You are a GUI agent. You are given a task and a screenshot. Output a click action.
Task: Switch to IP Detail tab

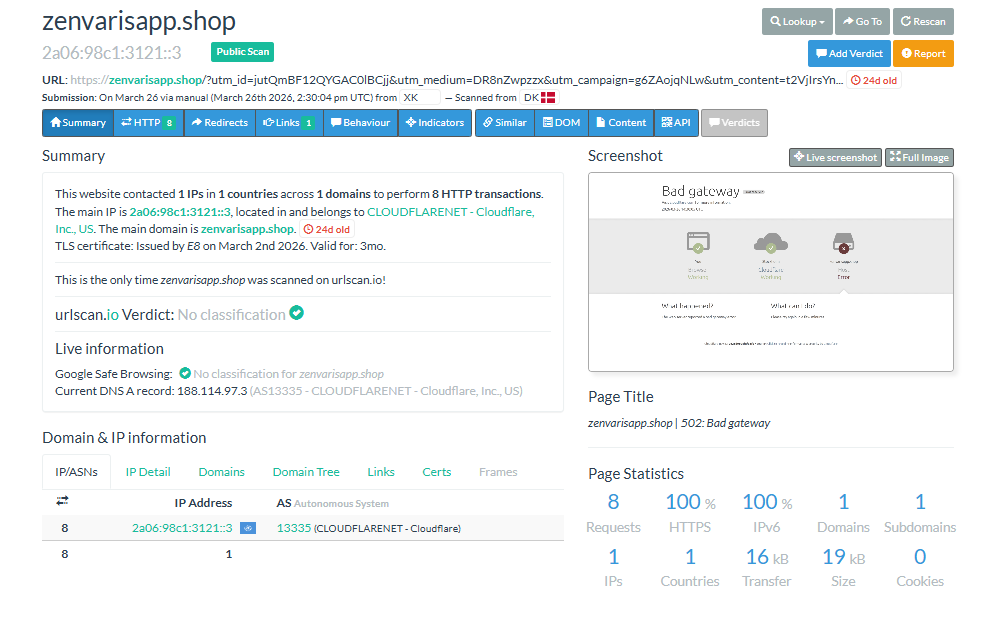pyautogui.click(x=148, y=472)
